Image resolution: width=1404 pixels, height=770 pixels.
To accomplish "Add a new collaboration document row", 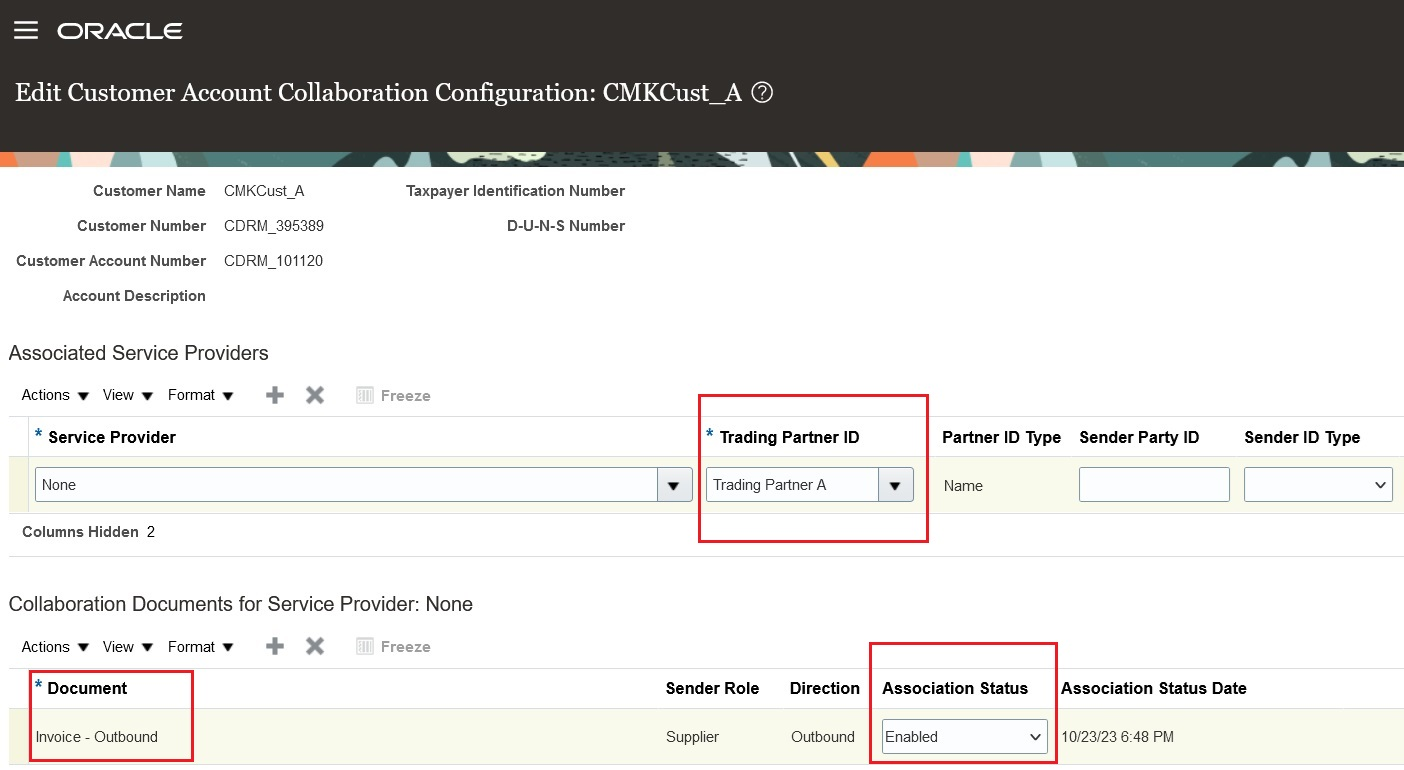I will pos(274,645).
